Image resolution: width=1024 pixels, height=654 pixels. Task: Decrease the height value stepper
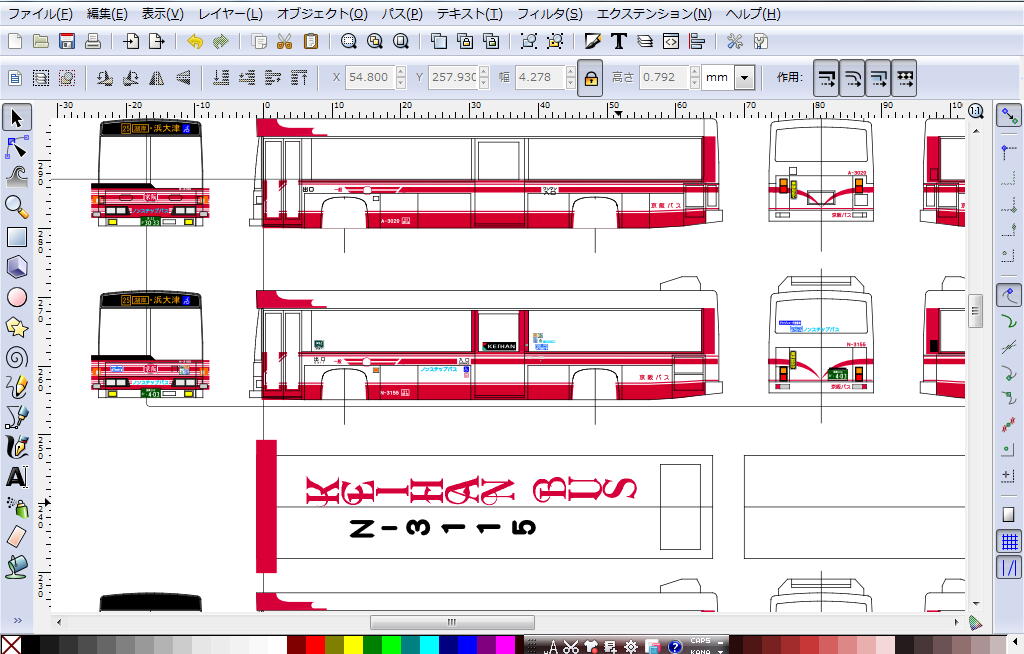coord(694,83)
